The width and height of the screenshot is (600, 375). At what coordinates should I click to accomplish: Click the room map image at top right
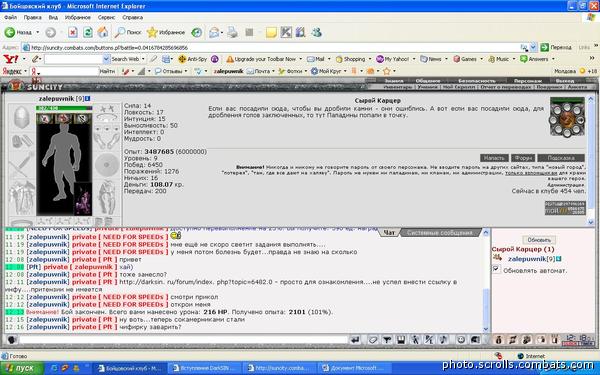pyautogui.click(x=567, y=117)
